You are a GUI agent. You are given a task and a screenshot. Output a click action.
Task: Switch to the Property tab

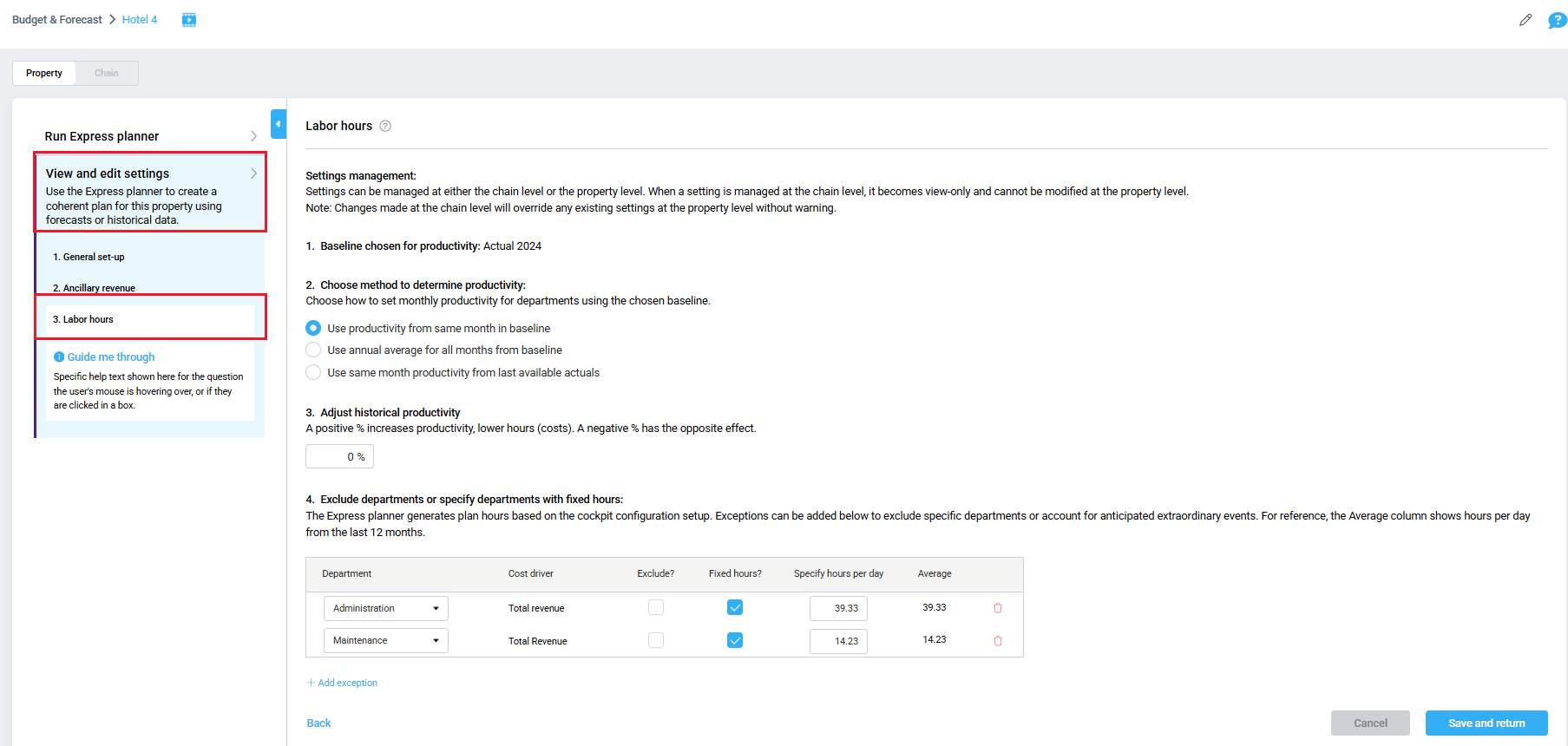44,73
